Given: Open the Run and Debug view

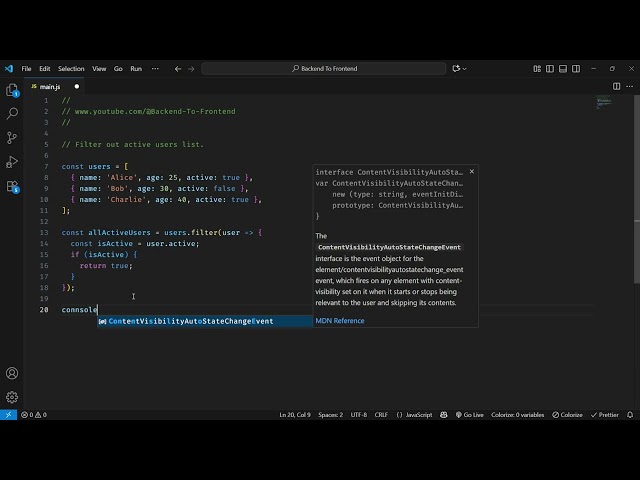Looking at the screenshot, I should pos(12,162).
